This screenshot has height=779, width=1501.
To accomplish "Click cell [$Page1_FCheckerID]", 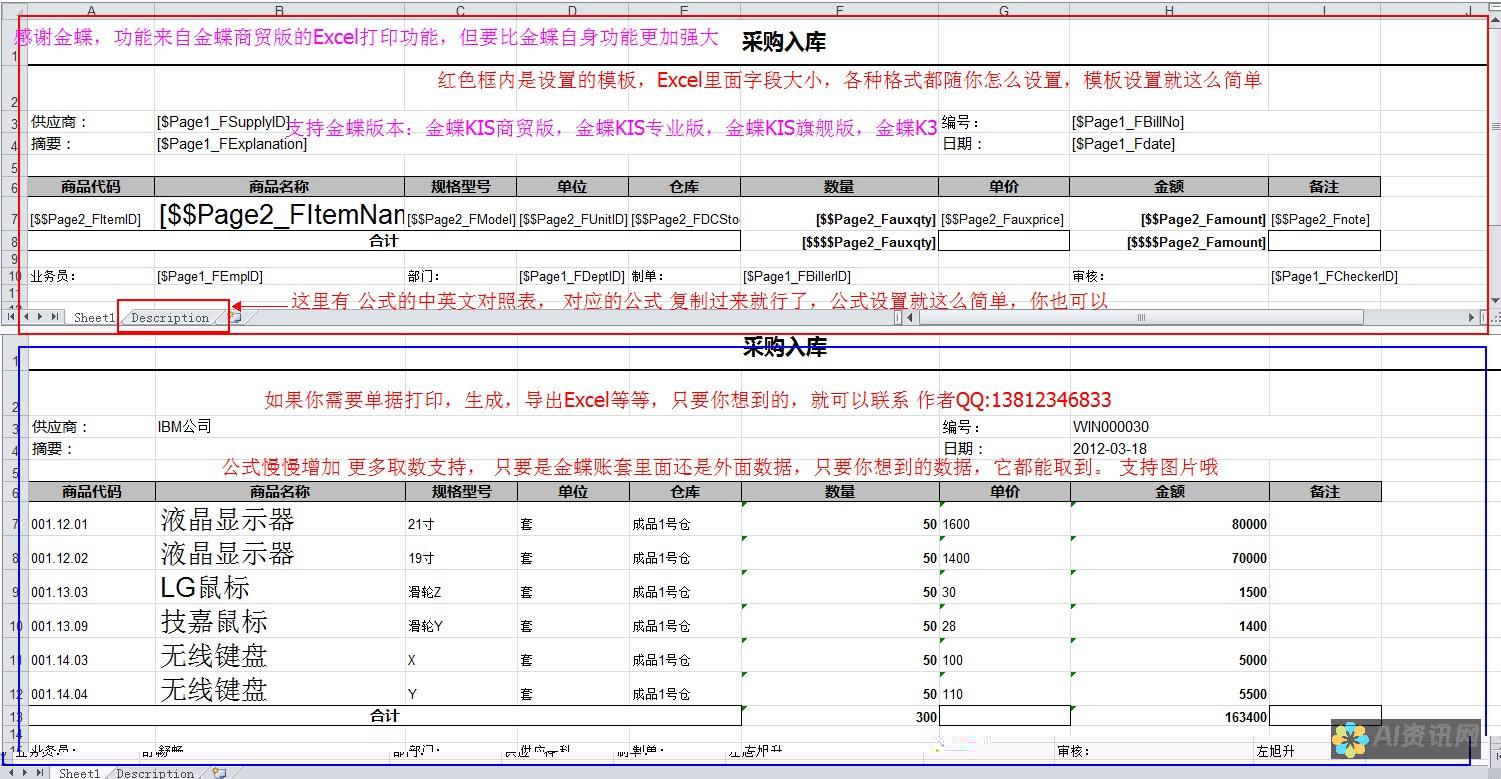I will [1334, 276].
